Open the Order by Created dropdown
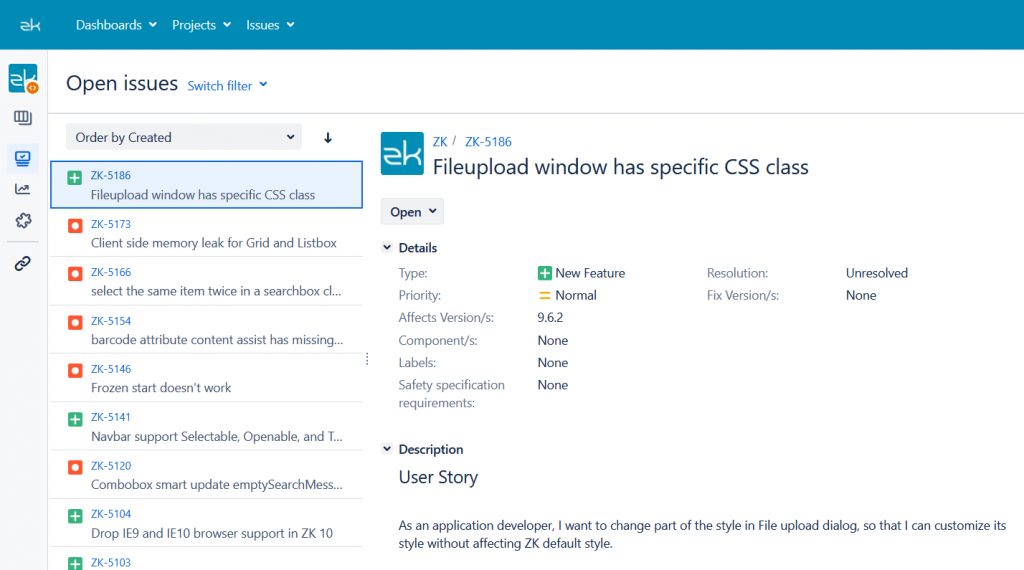This screenshot has width=1024, height=570. [x=184, y=137]
